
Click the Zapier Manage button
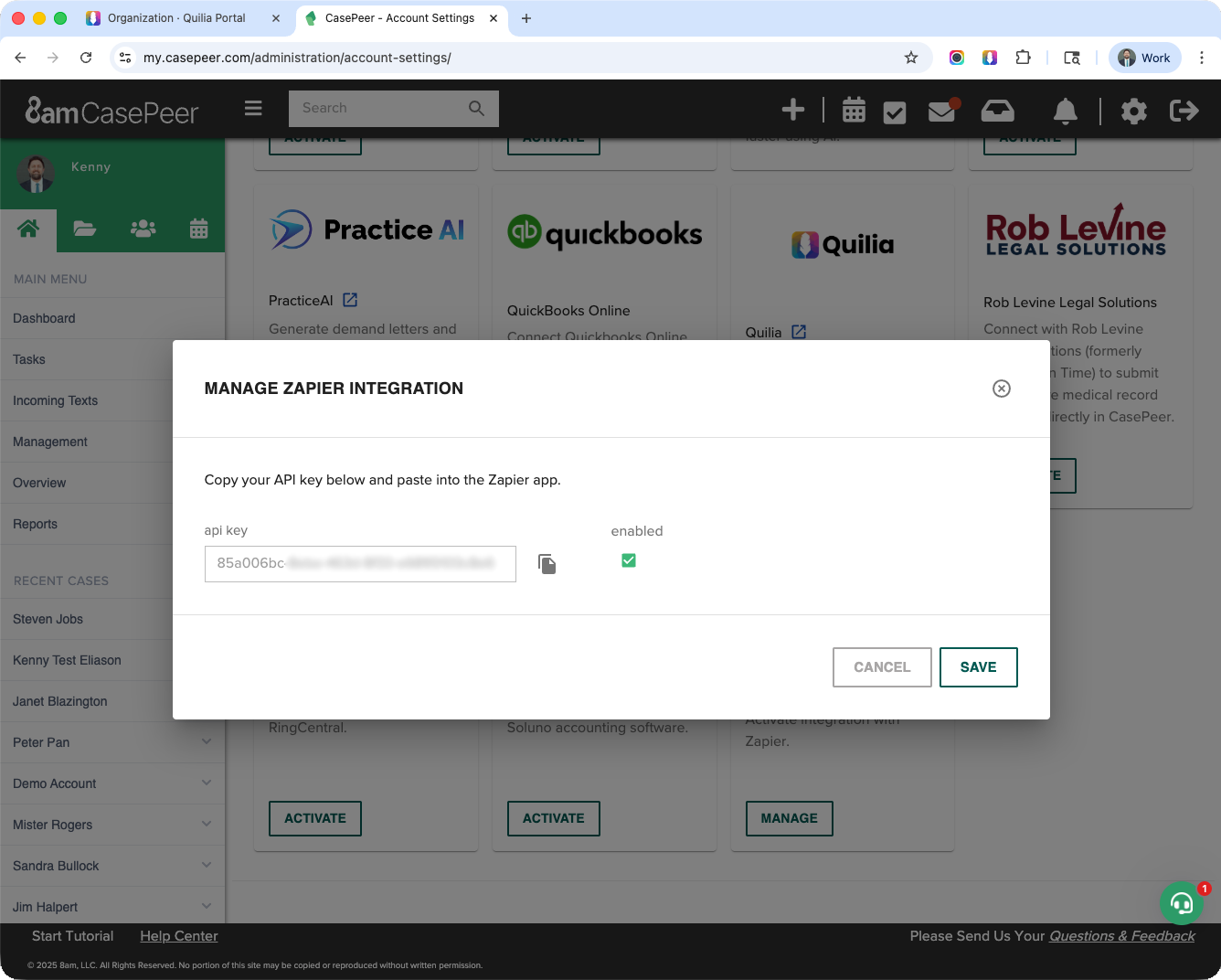[x=790, y=818]
